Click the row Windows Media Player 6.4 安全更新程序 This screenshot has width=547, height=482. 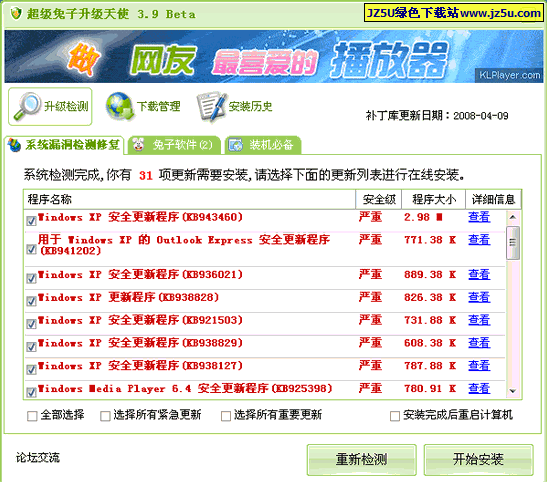264,389
